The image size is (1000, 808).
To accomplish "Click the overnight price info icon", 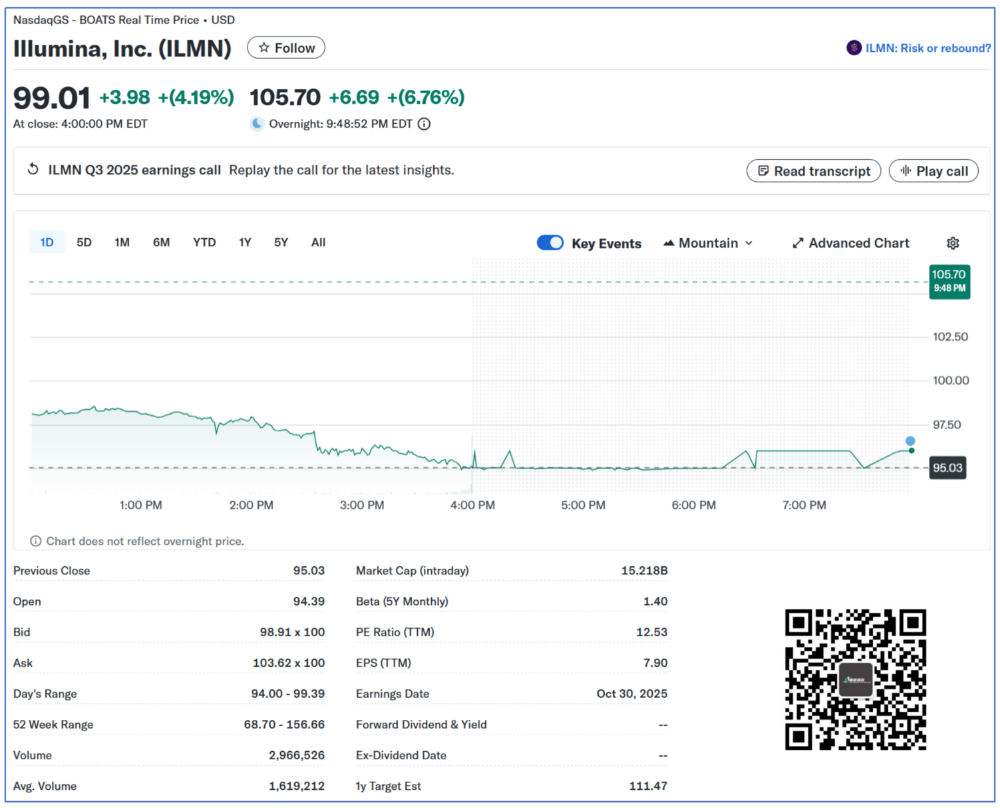I will point(424,124).
